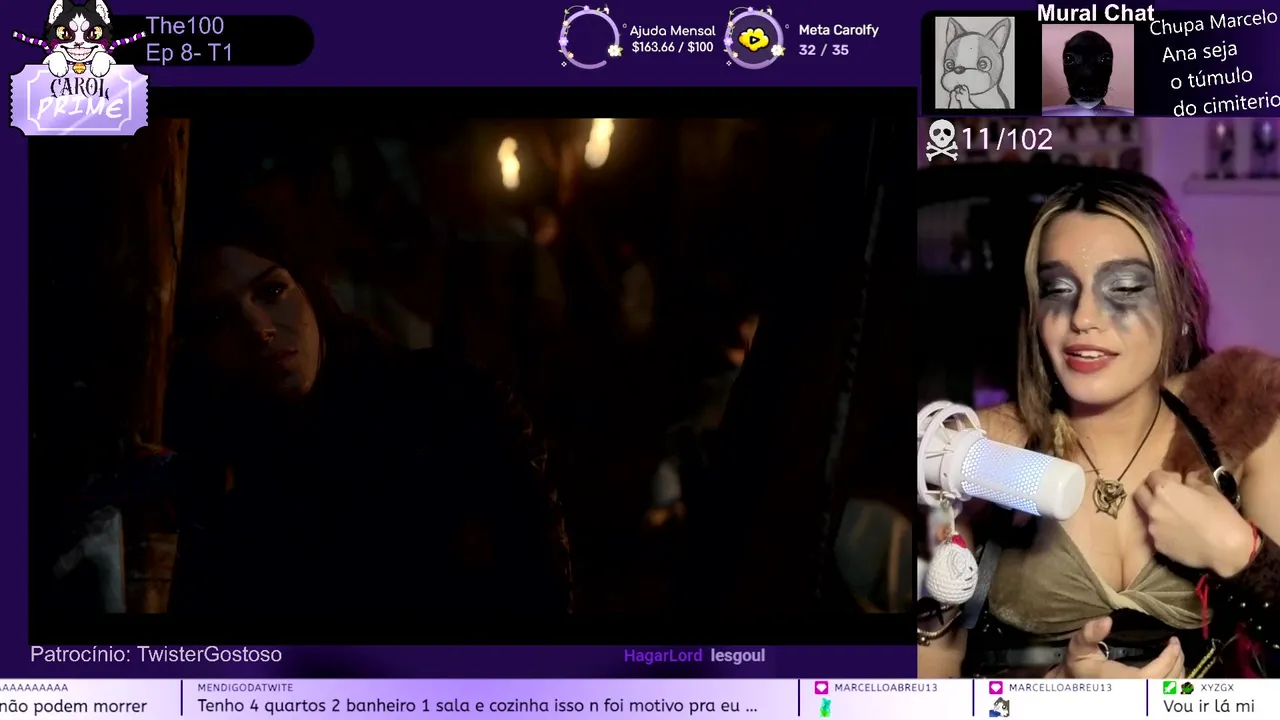
Task: Click the 'HagarLord' username
Action: [x=663, y=656]
